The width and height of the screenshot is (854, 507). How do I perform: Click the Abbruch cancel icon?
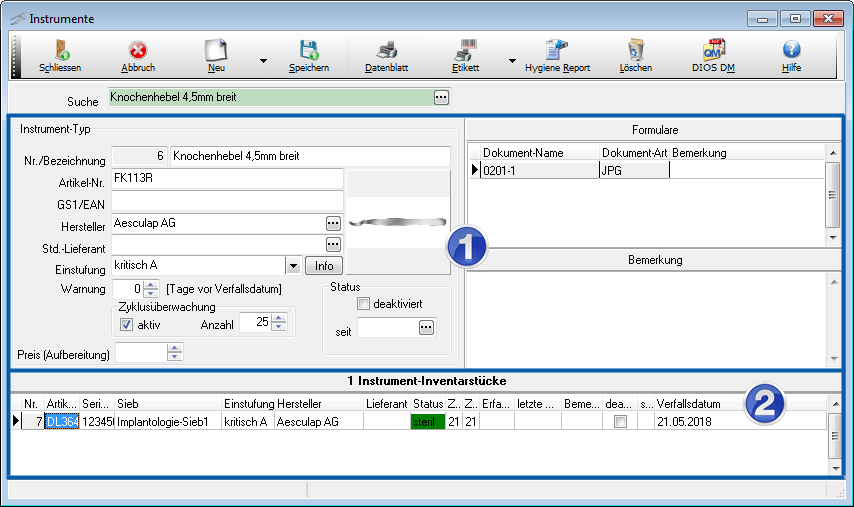coord(138,51)
